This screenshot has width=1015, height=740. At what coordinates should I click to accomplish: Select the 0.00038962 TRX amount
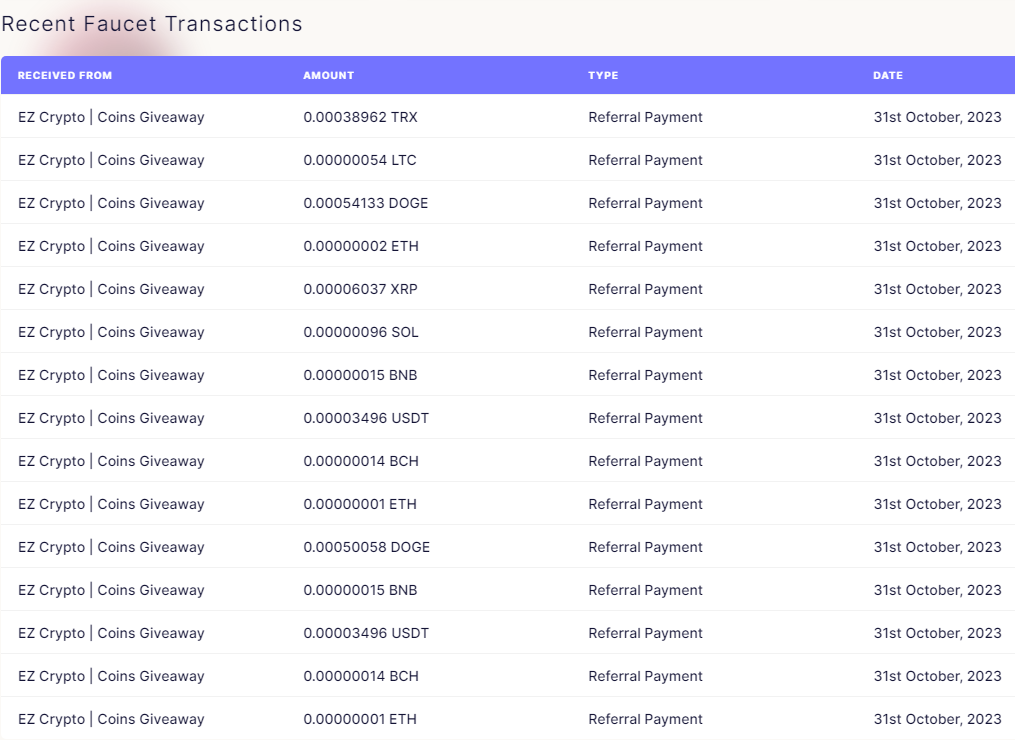(x=360, y=117)
